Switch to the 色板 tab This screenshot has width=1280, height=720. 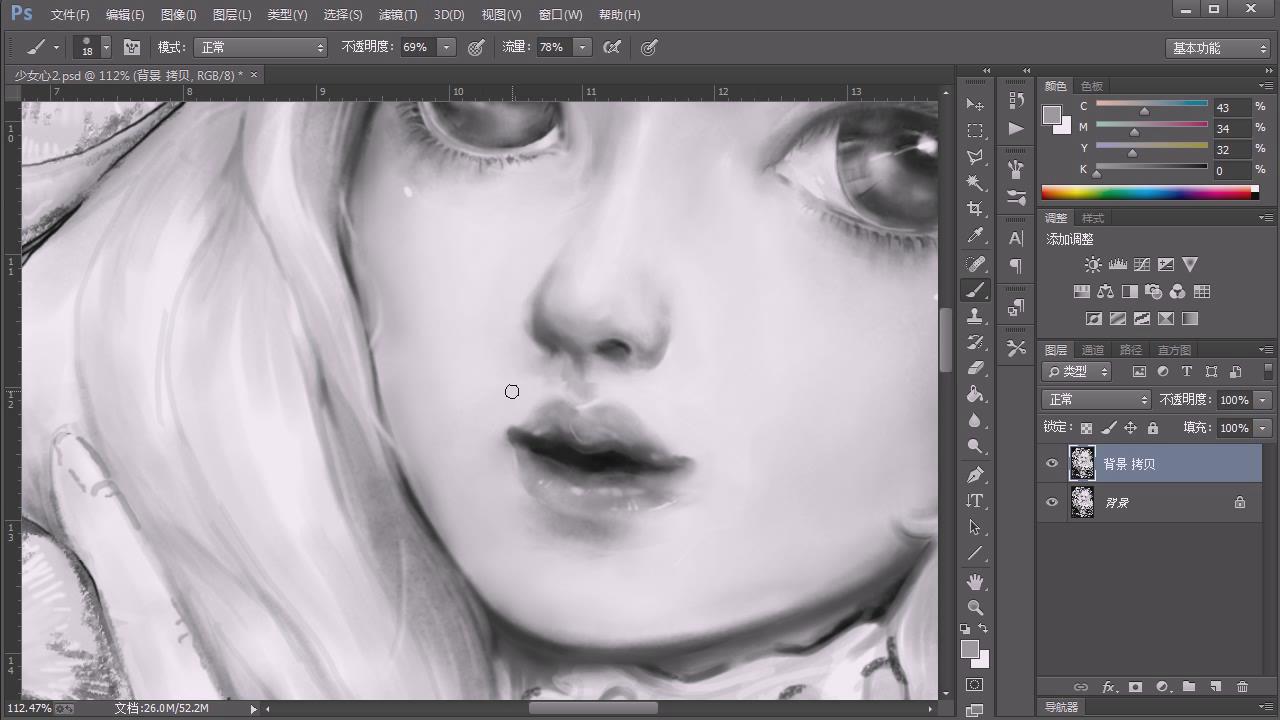pyautogui.click(x=1092, y=86)
